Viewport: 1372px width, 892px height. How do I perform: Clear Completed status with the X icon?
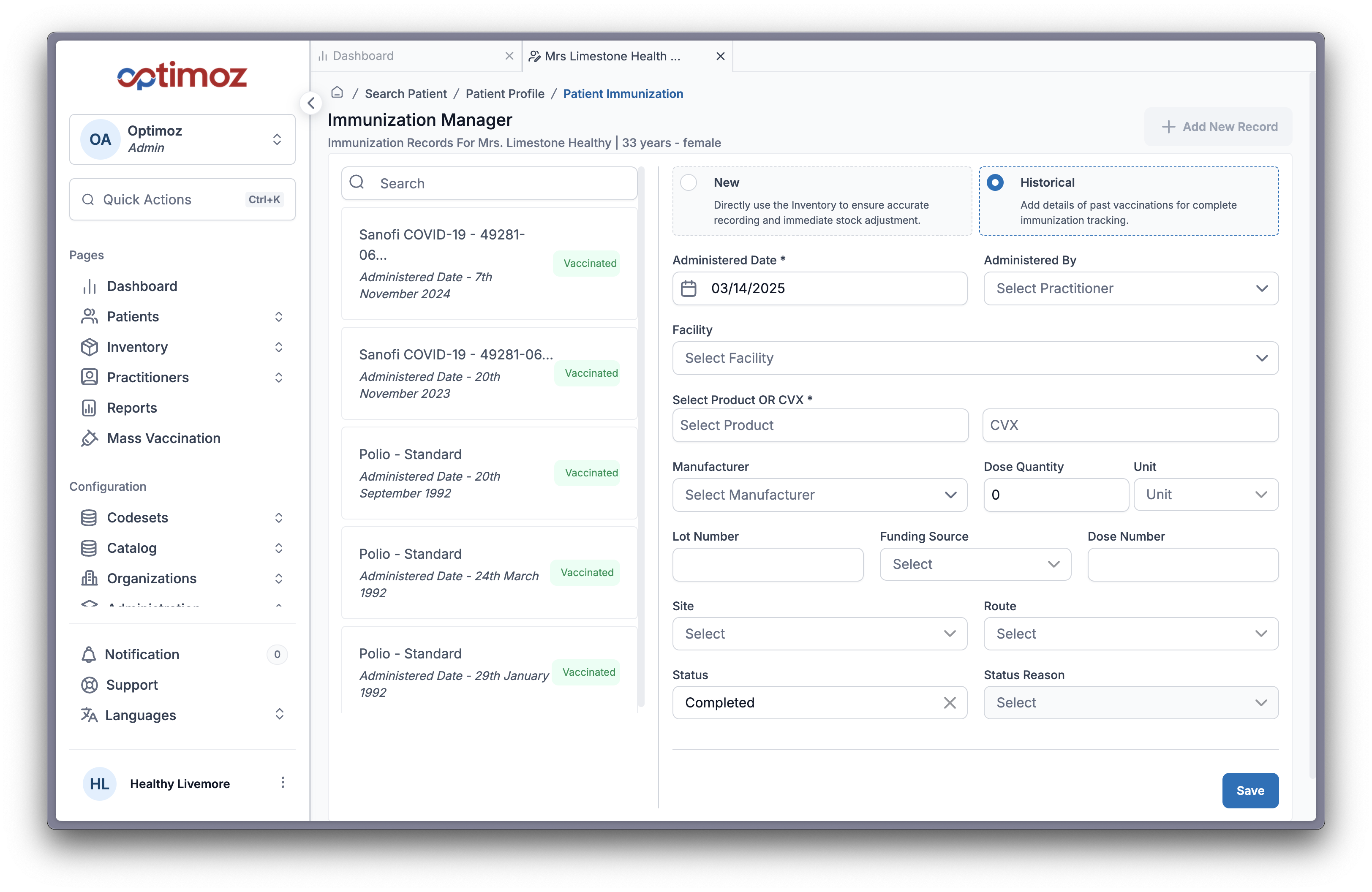point(950,702)
